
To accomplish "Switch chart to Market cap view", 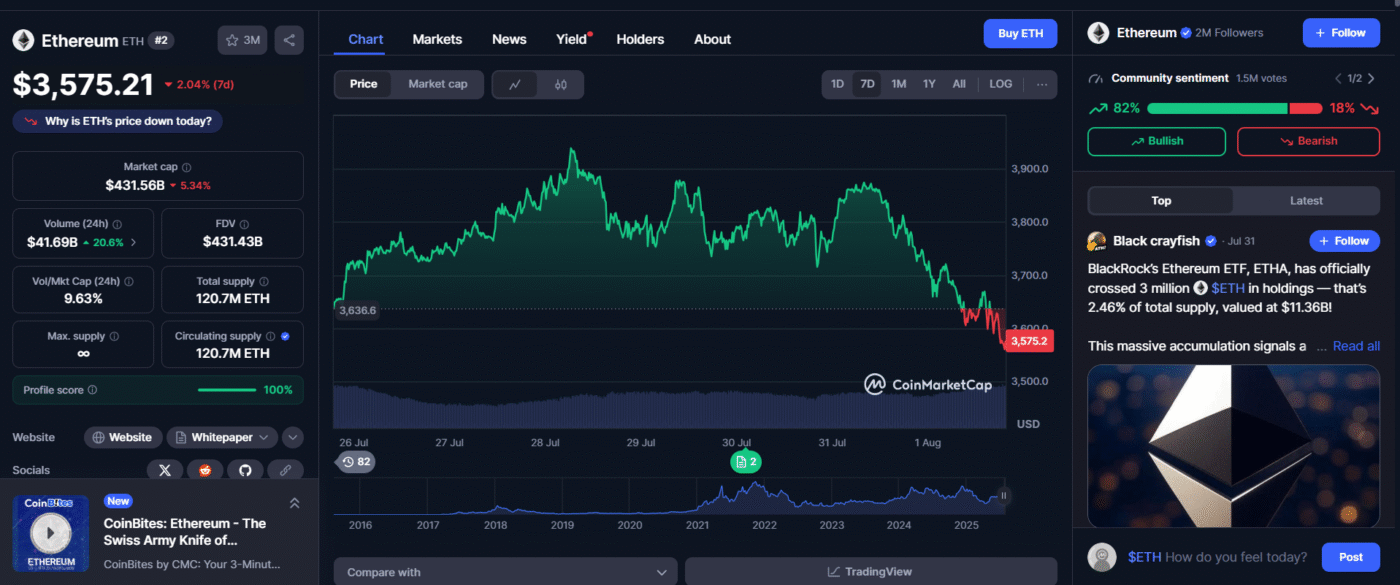I will click(438, 84).
